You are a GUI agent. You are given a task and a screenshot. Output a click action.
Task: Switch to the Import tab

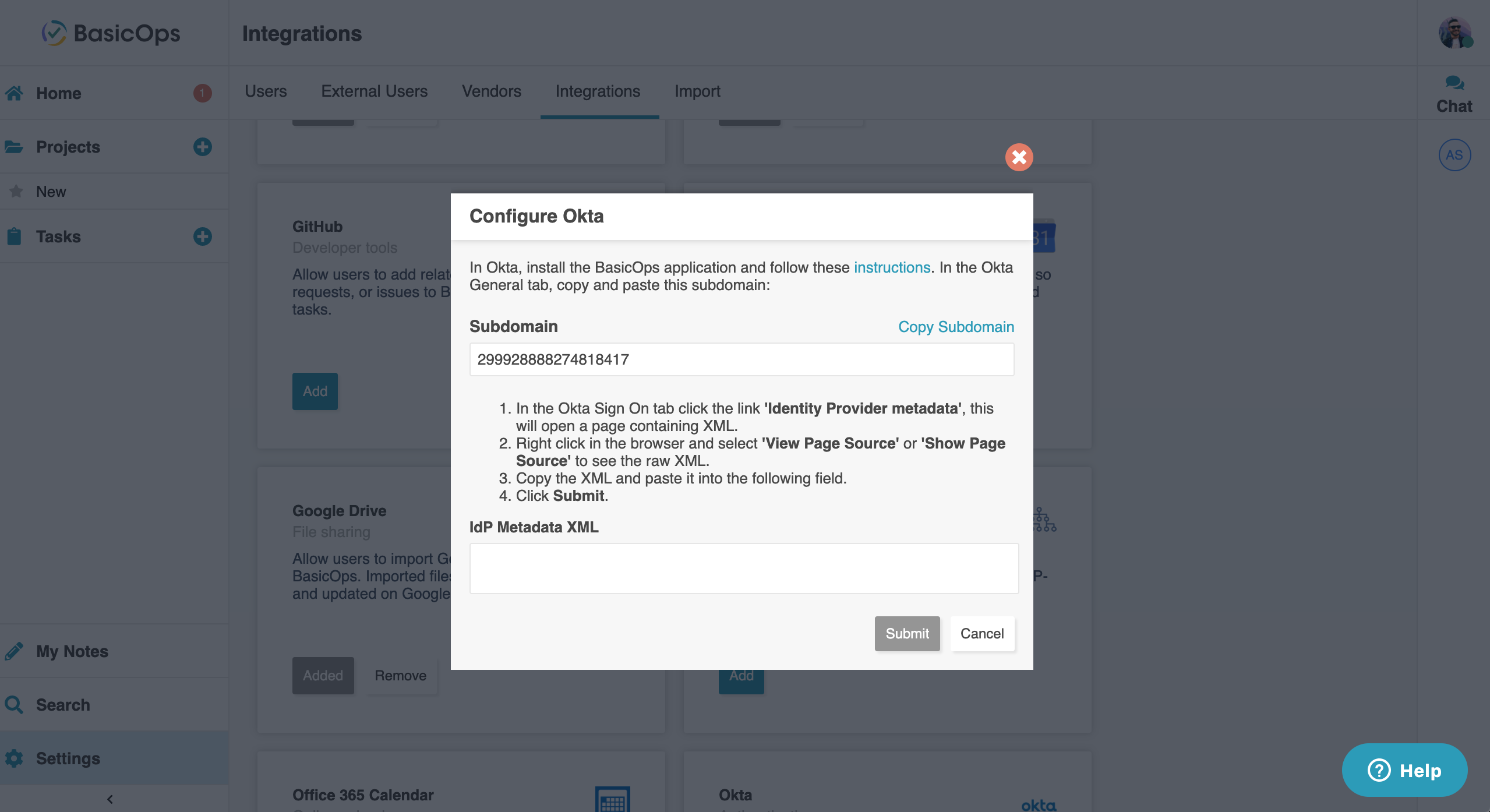pos(697,90)
